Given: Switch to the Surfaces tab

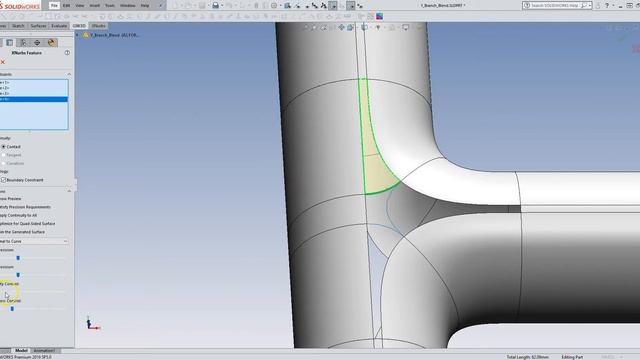Looking at the screenshot, I should [38, 26].
